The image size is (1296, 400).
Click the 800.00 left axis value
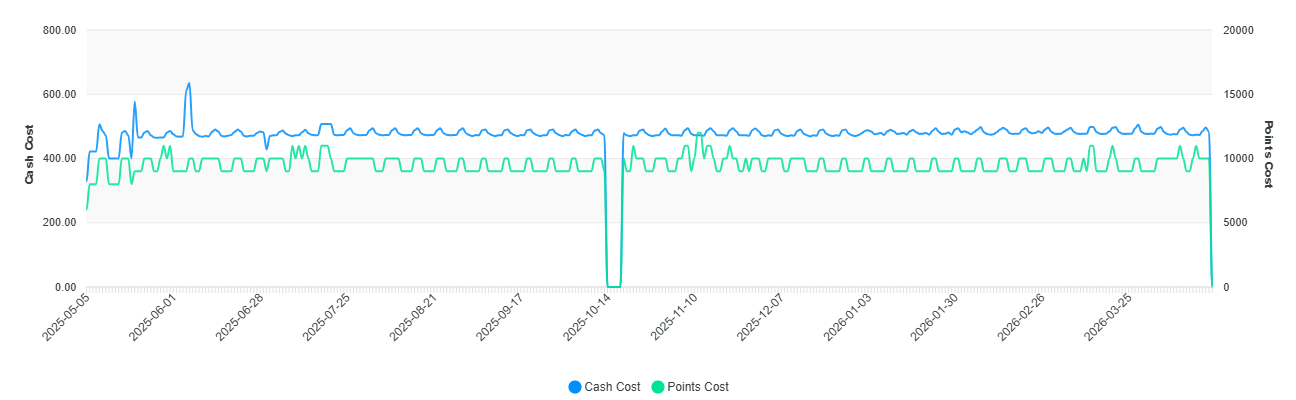[x=60, y=31]
